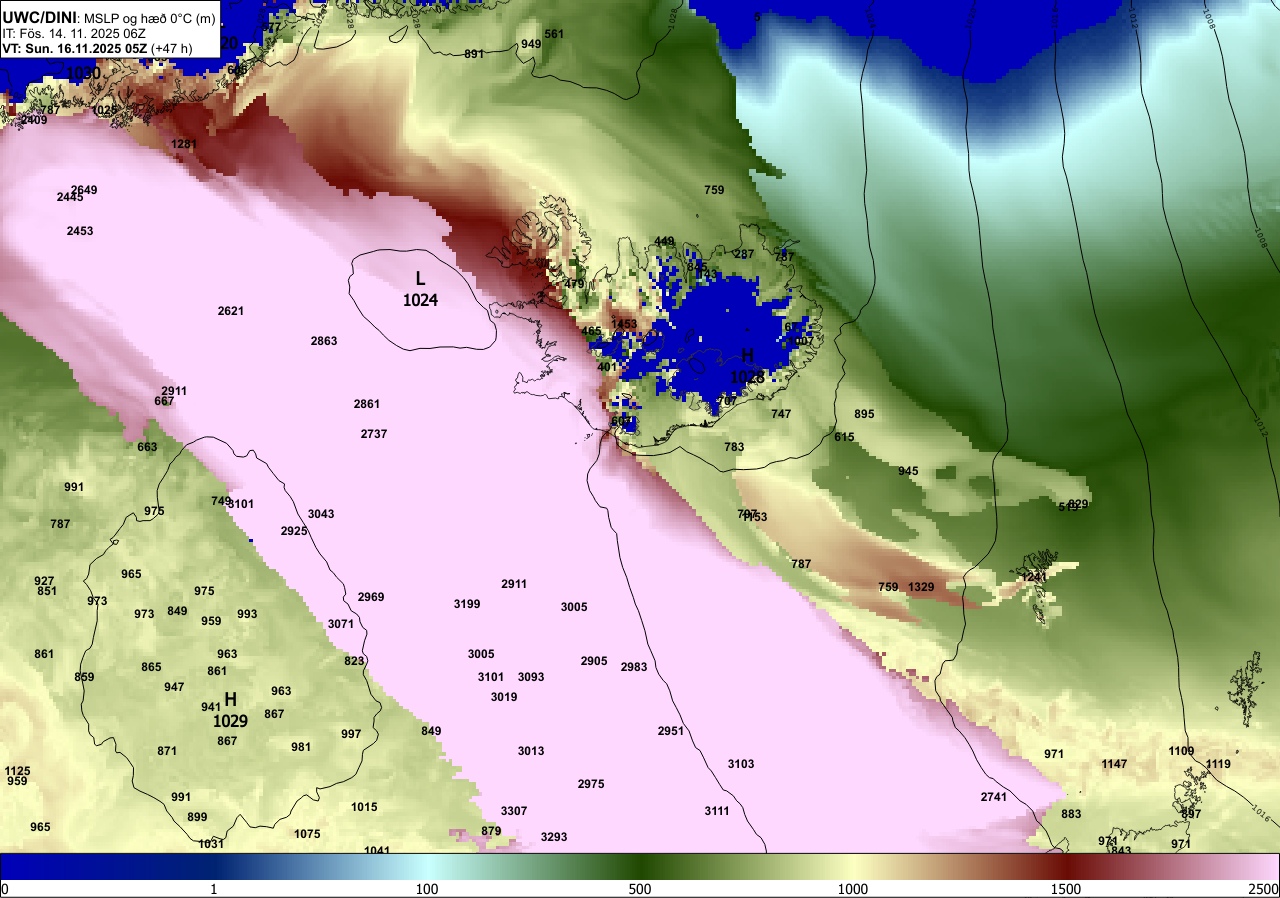Click the height value 3071

coord(341,624)
